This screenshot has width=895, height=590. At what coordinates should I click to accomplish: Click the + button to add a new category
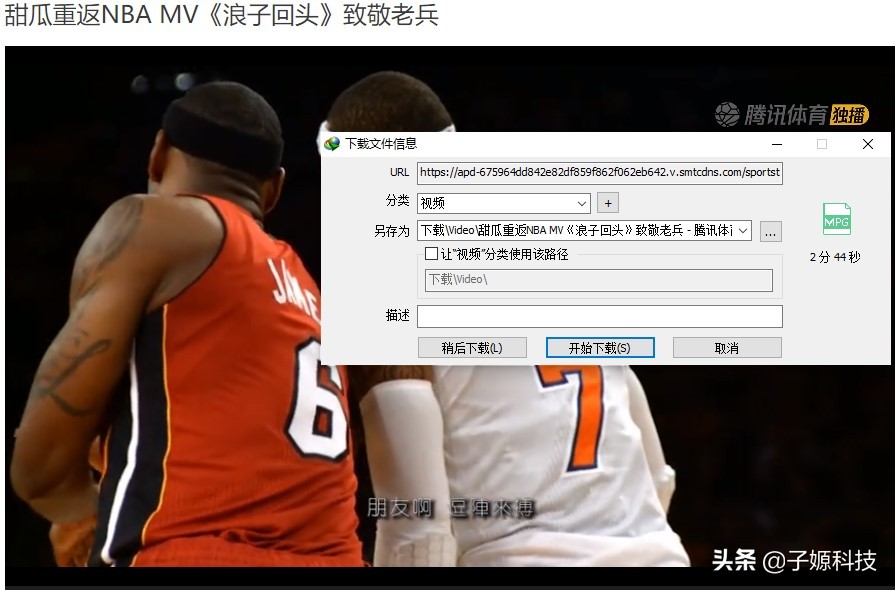[x=608, y=203]
